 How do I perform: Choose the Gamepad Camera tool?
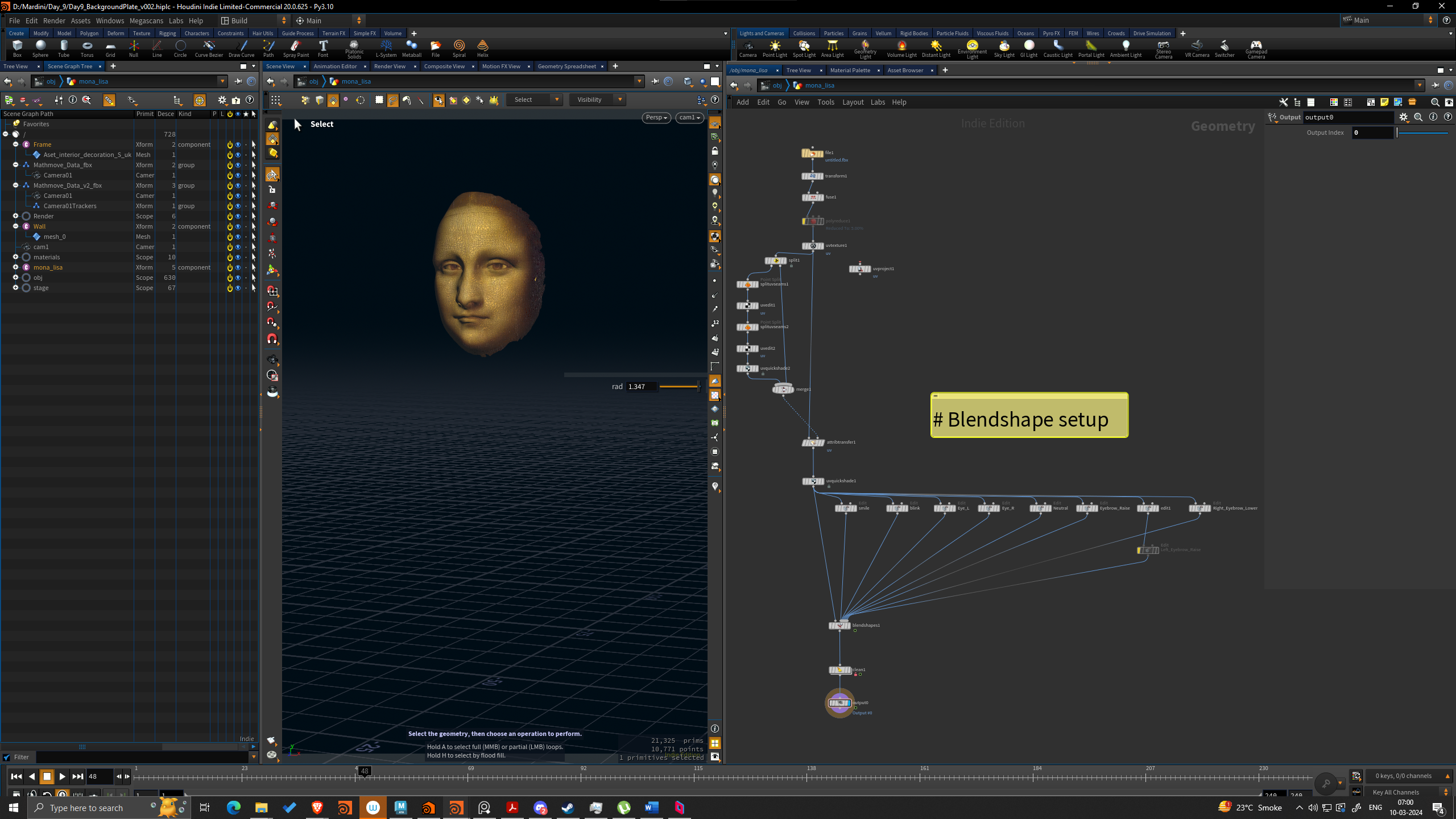[1256, 49]
